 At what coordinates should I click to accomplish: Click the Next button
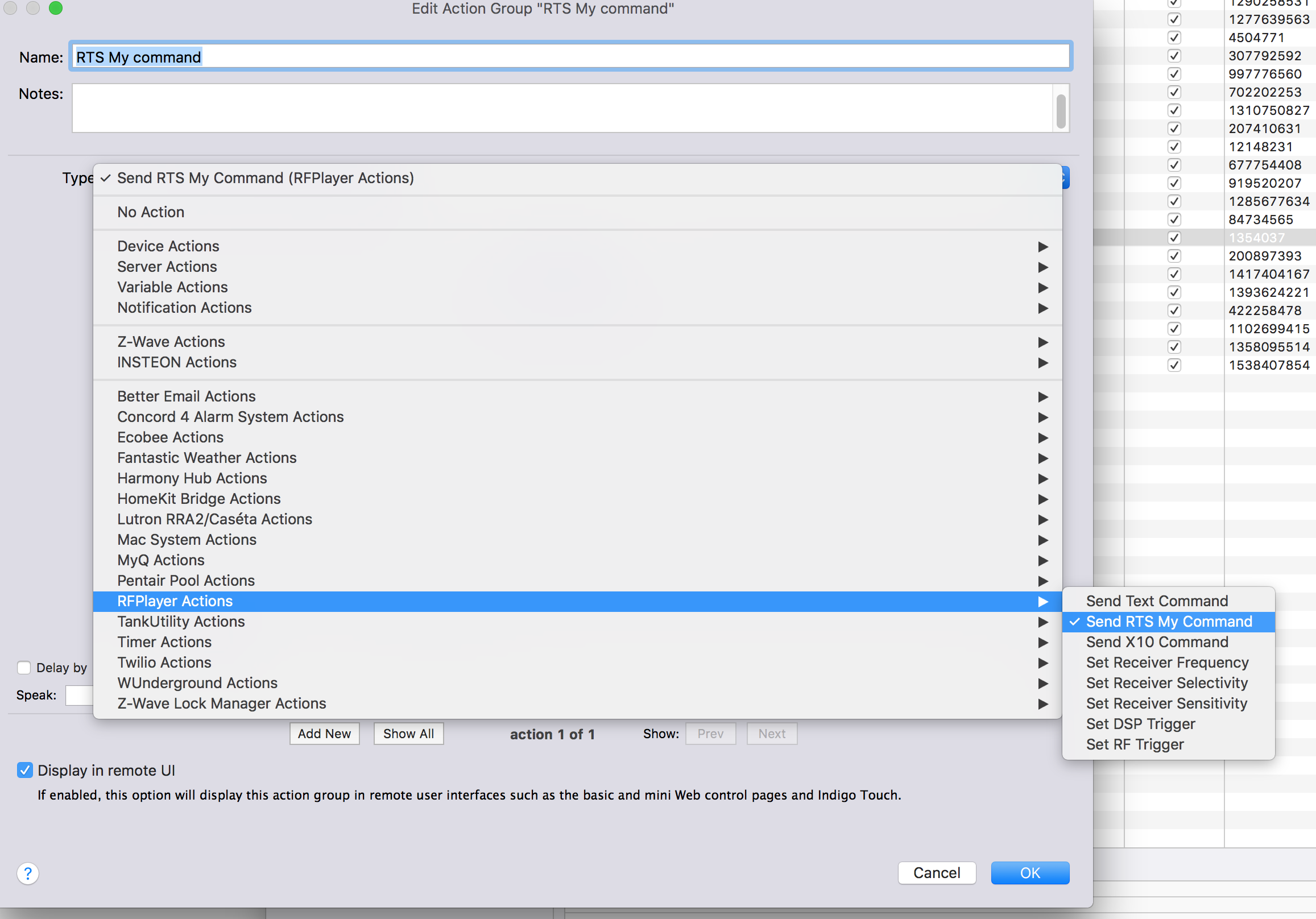(x=772, y=734)
